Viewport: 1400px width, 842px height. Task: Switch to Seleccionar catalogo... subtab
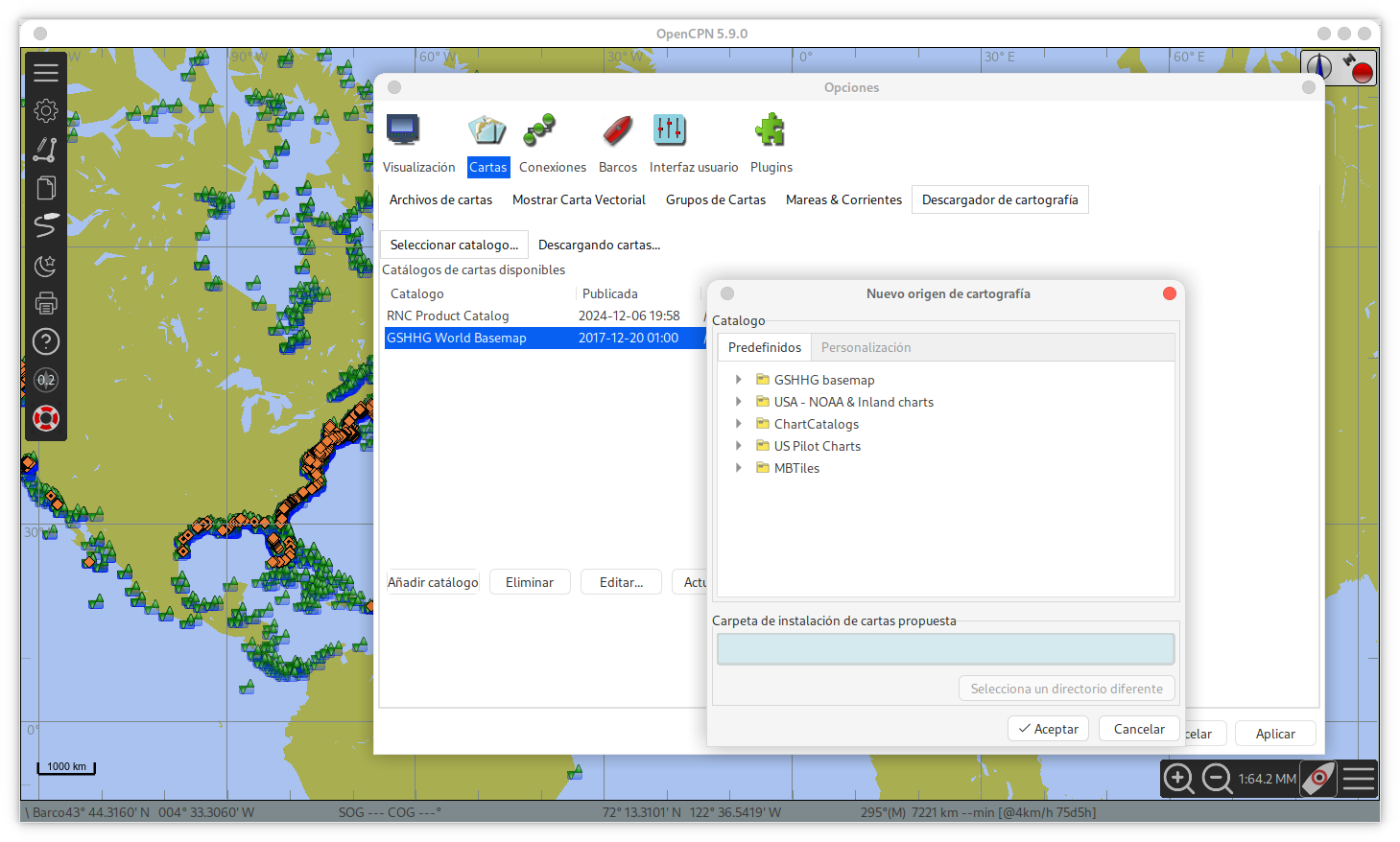pos(454,245)
